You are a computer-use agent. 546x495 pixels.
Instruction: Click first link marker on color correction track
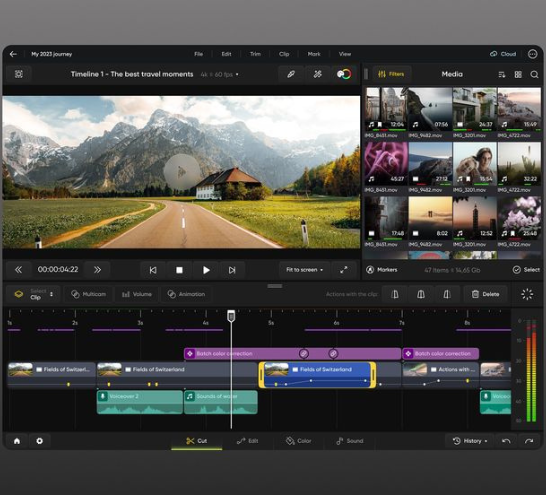[304, 354]
